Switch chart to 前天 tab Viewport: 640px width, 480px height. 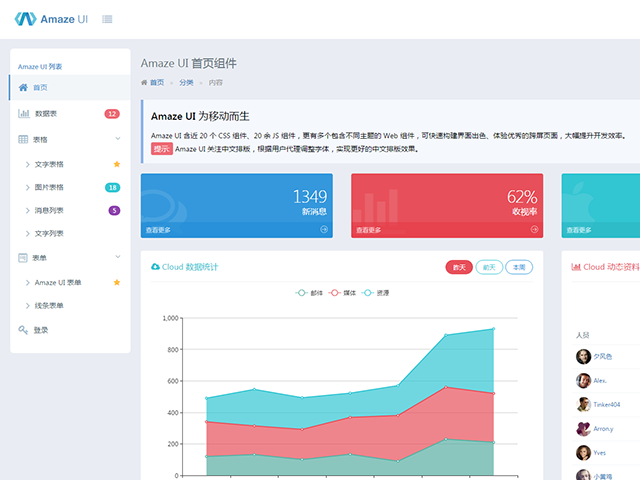(x=489, y=267)
